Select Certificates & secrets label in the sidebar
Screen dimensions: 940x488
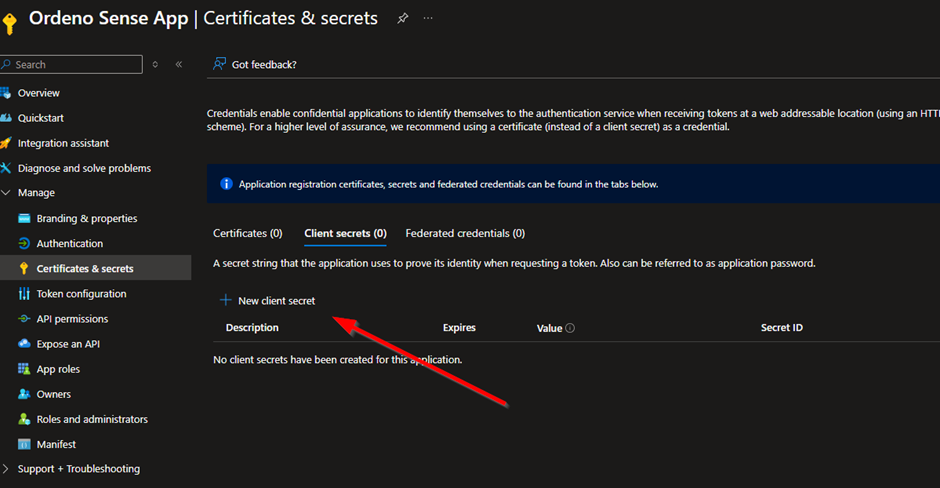pyautogui.click(x=85, y=269)
